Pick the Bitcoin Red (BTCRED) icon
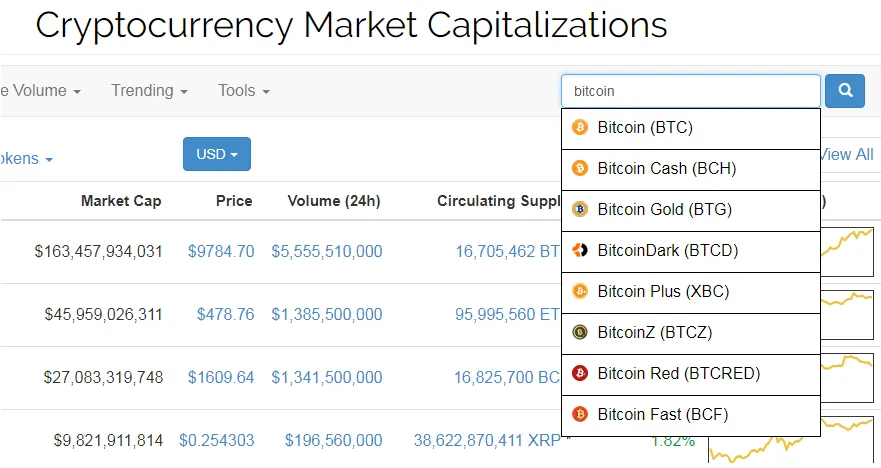Screen dimensions: 881x468 (580, 373)
